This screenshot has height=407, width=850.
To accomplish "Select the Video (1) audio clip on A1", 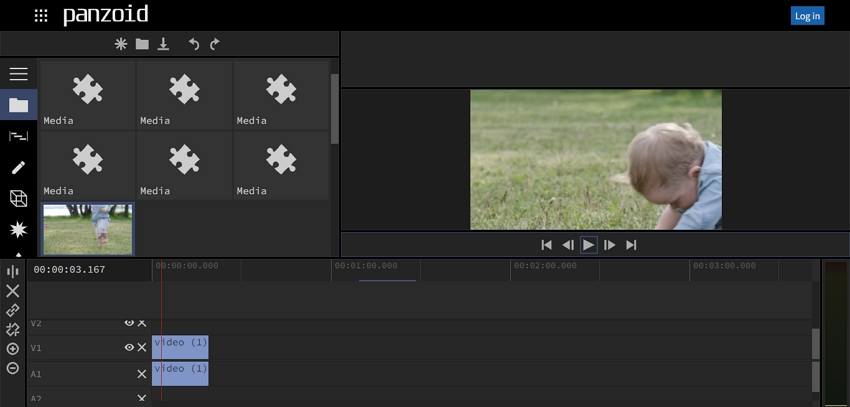I will click(x=180, y=374).
